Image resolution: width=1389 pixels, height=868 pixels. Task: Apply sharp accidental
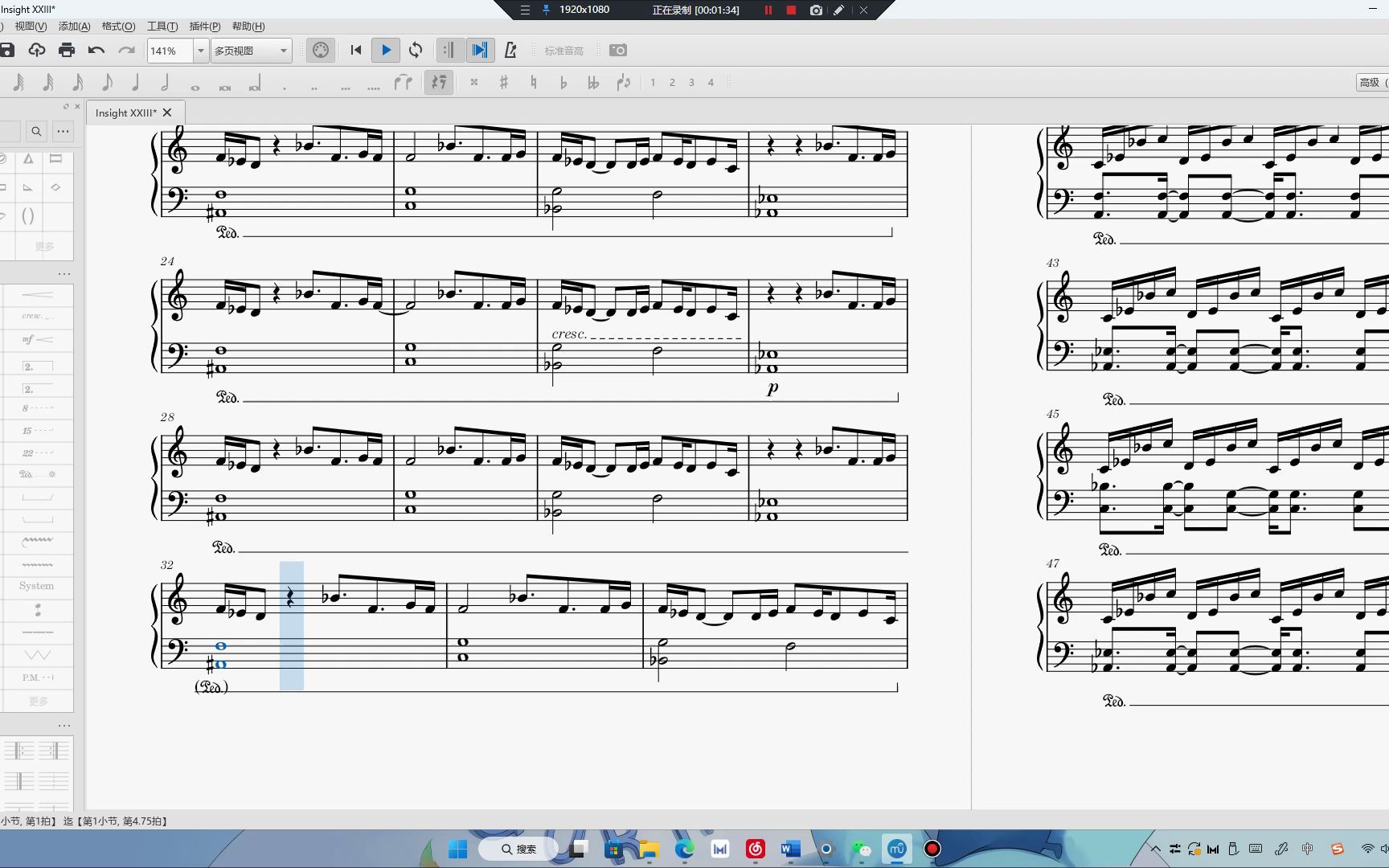click(x=504, y=82)
